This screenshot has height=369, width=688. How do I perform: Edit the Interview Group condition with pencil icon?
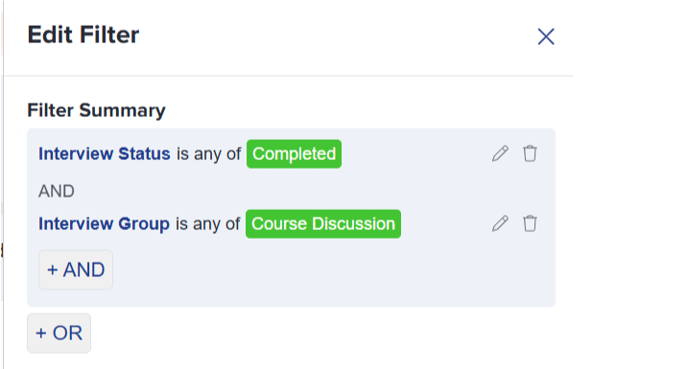tap(500, 224)
